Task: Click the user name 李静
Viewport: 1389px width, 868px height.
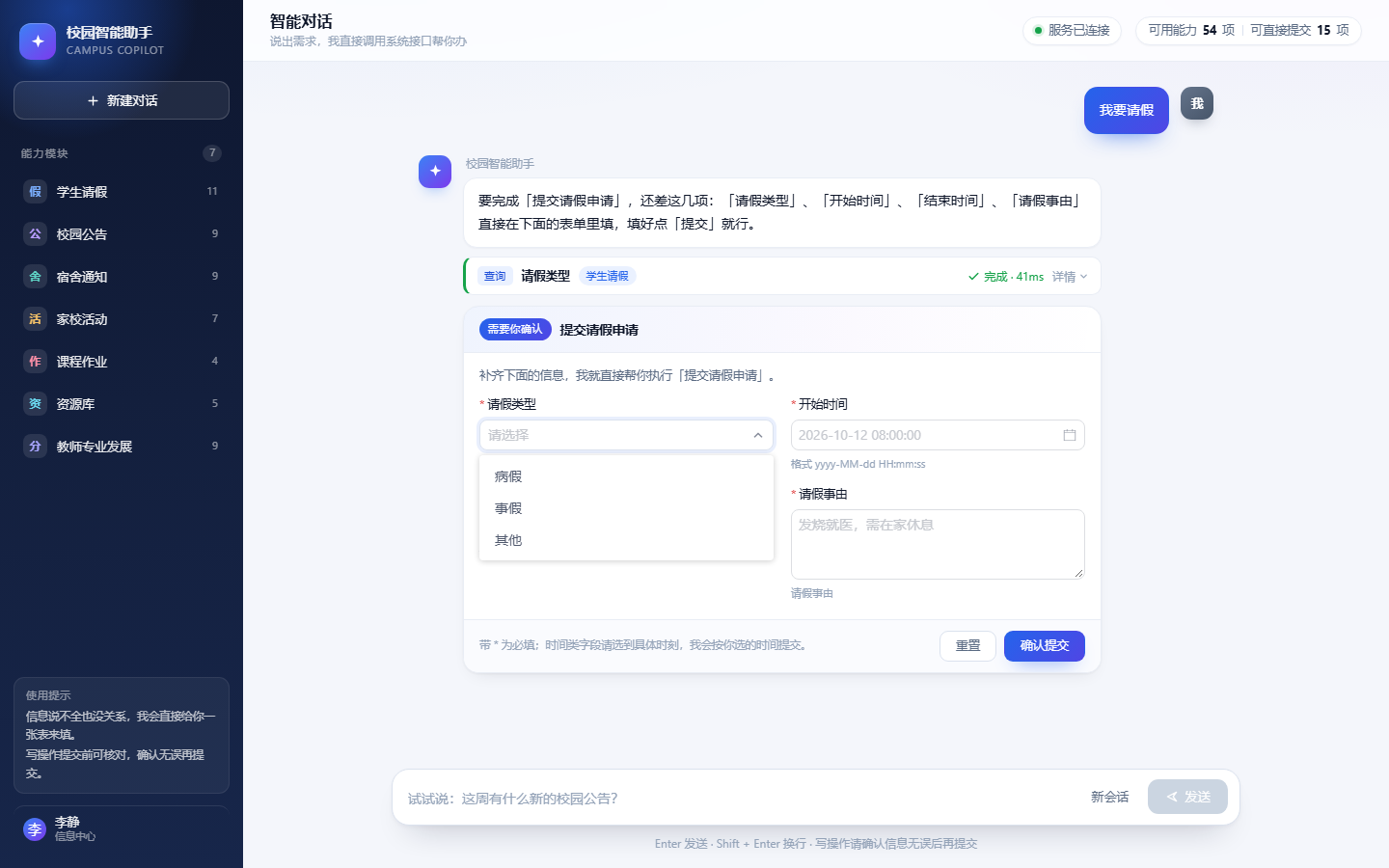Action: click(68, 823)
